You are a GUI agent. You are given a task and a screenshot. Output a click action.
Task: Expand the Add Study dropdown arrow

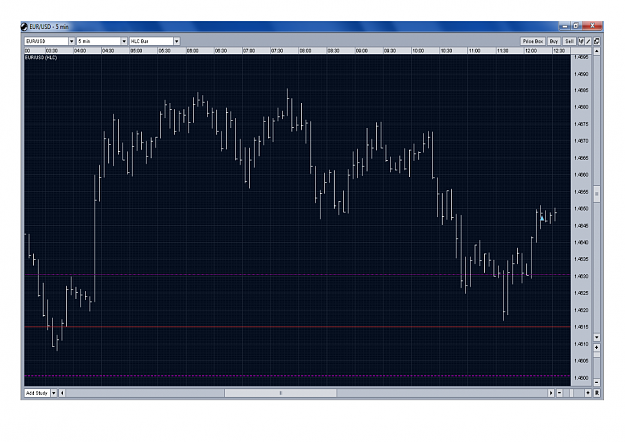coord(54,393)
